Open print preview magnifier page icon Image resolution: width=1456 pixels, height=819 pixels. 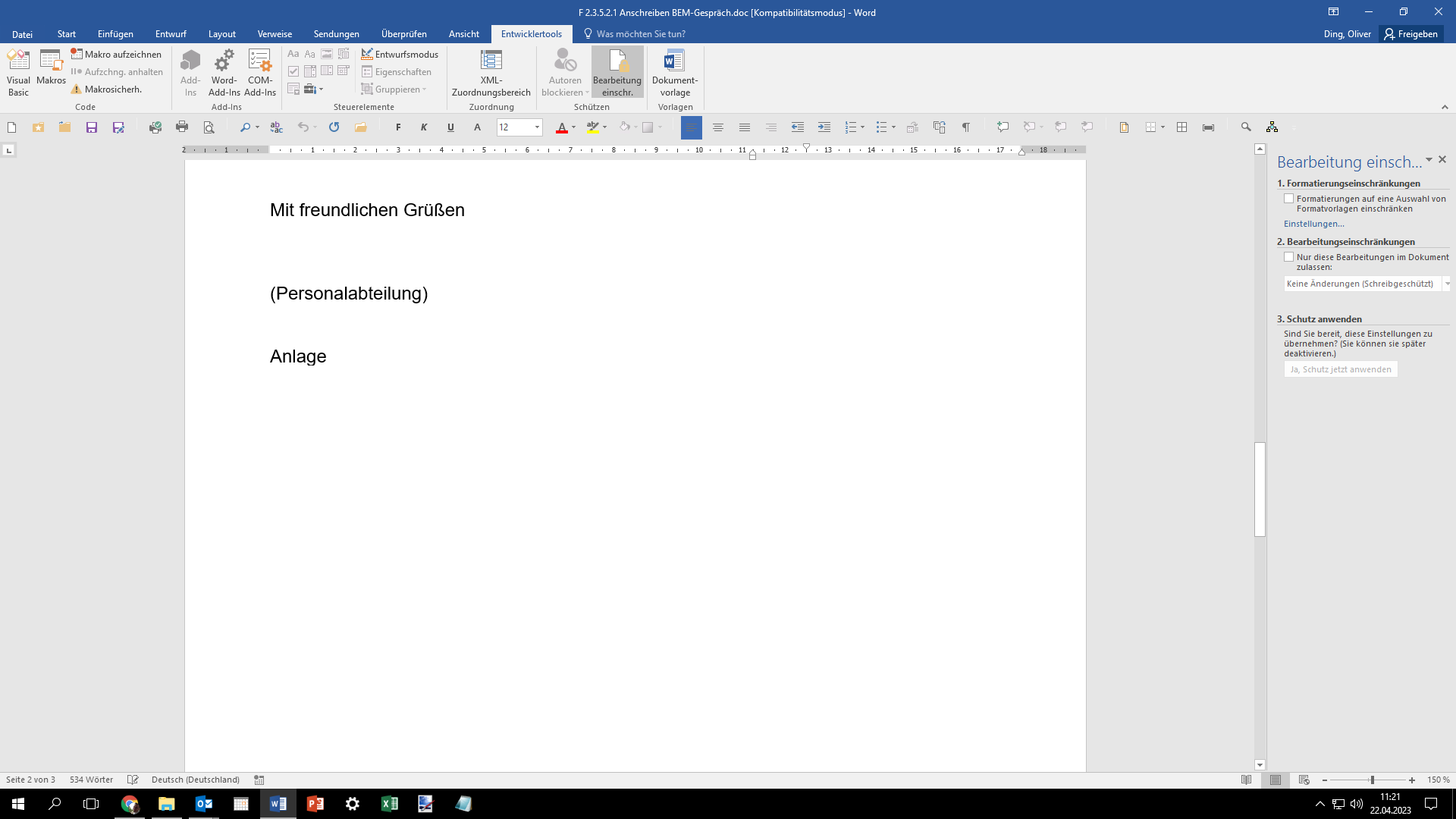[209, 127]
